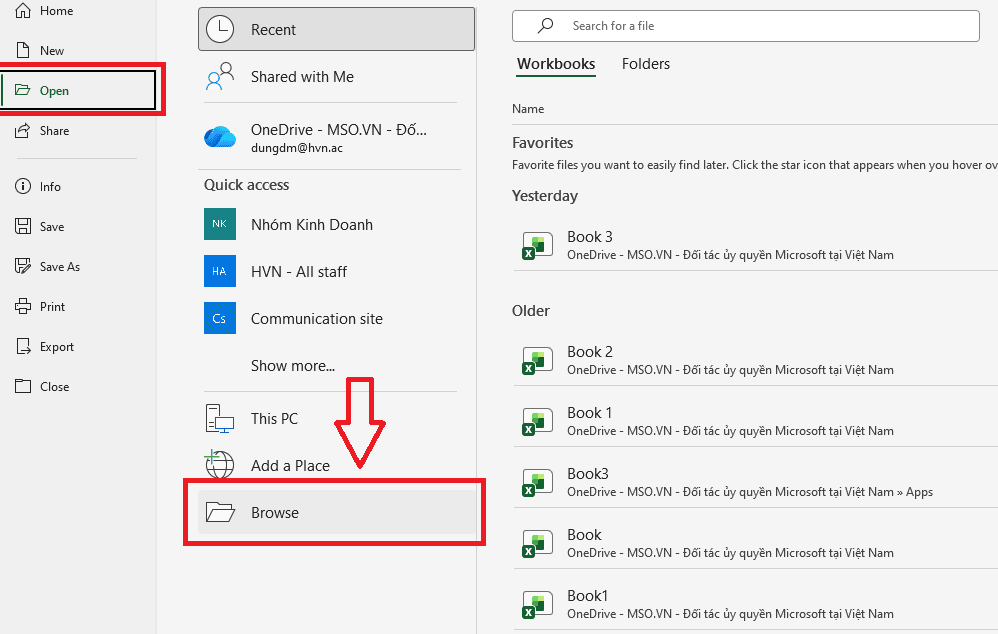
Task: Click the New document icon
Action: [x=23, y=50]
